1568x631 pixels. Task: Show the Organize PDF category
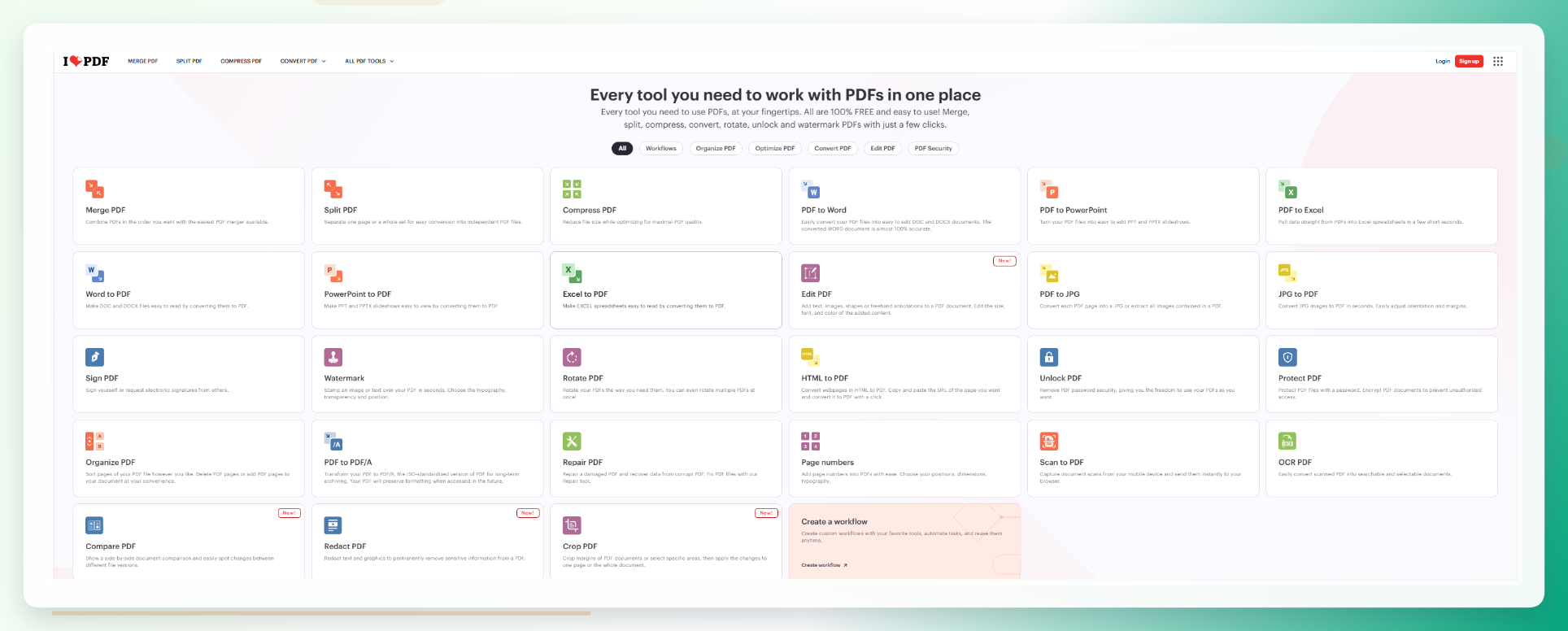click(x=716, y=148)
